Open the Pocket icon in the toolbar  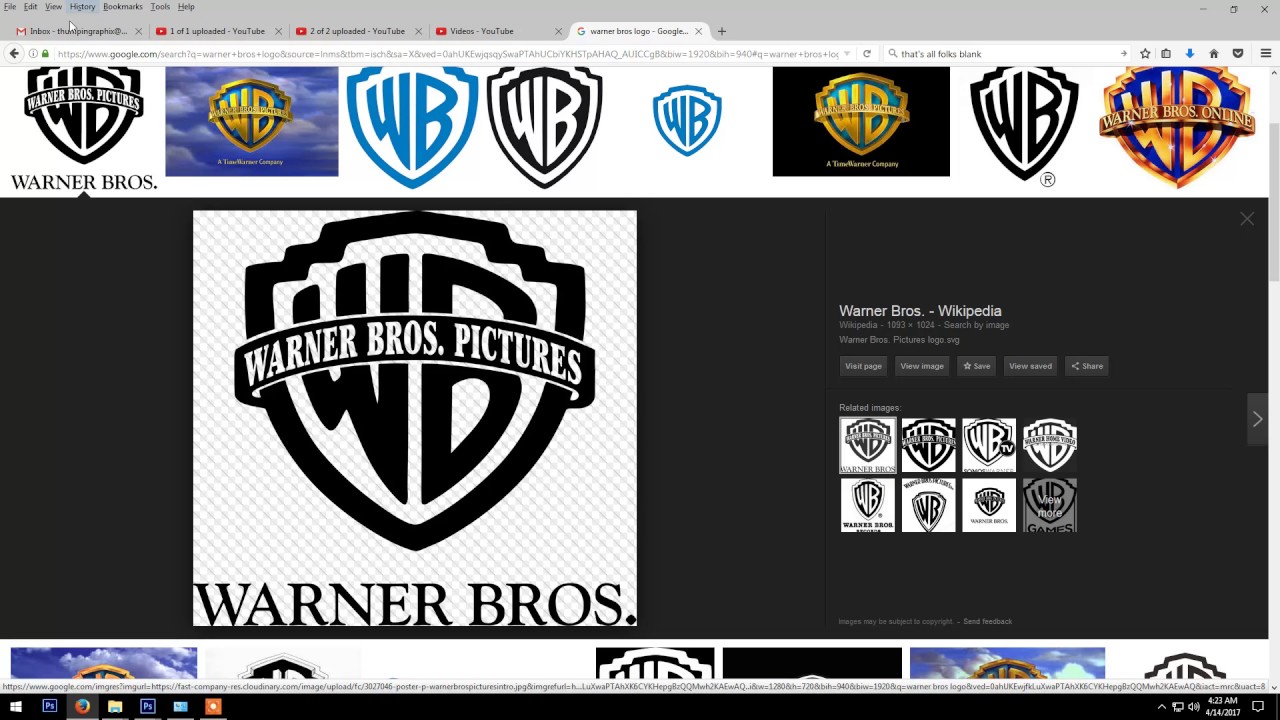1238,54
